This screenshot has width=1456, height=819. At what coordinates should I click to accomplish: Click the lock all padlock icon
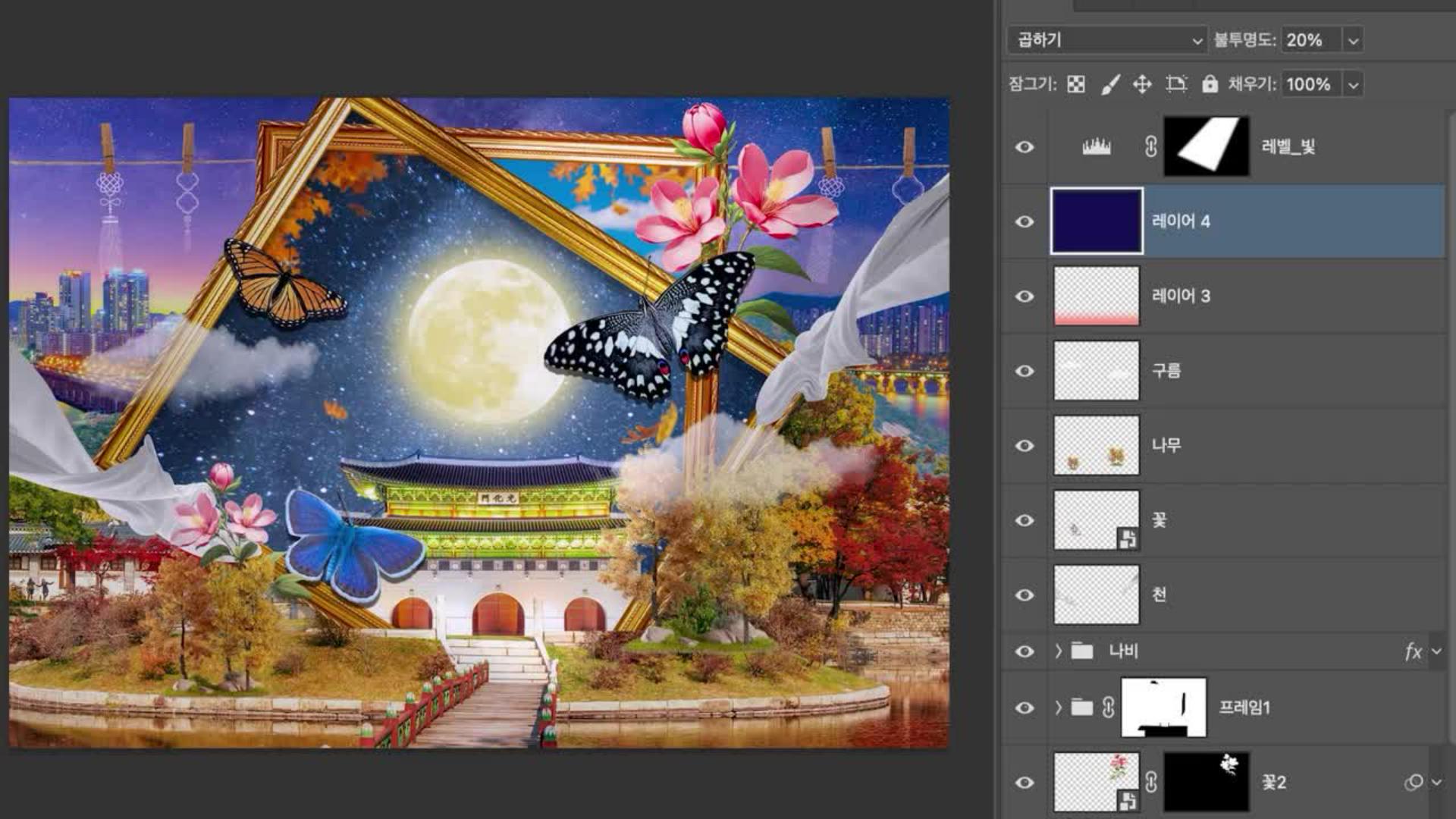[1210, 84]
